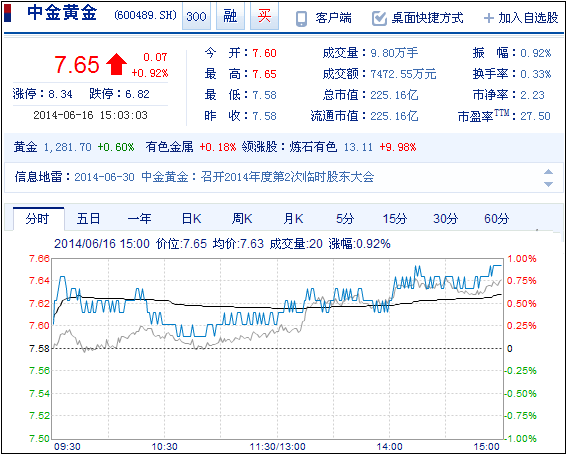Click the 市净率 value 2.23
567x455 pixels.
click(x=532, y=95)
